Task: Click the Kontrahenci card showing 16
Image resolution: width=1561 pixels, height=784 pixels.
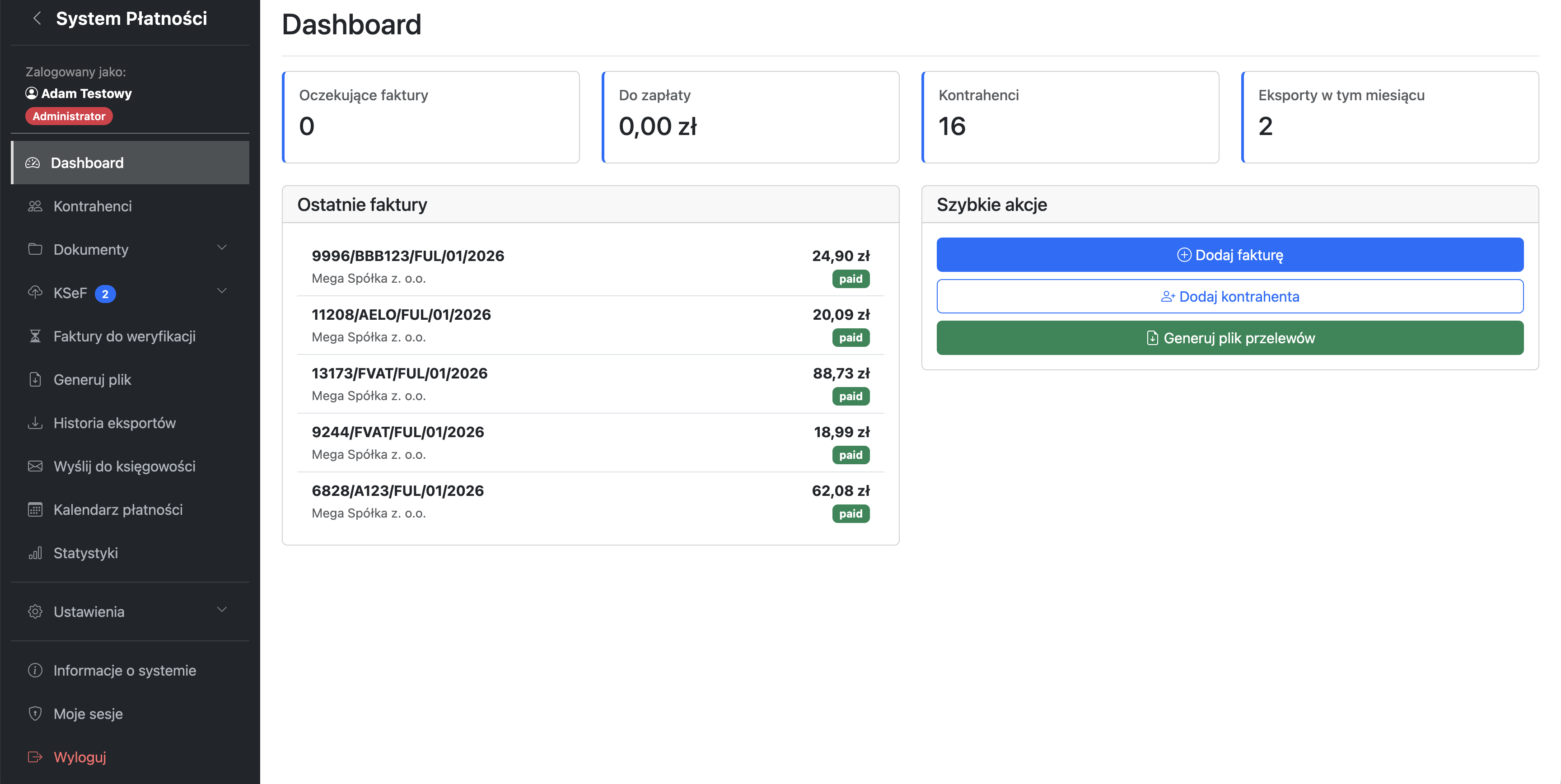Action: [x=1070, y=117]
